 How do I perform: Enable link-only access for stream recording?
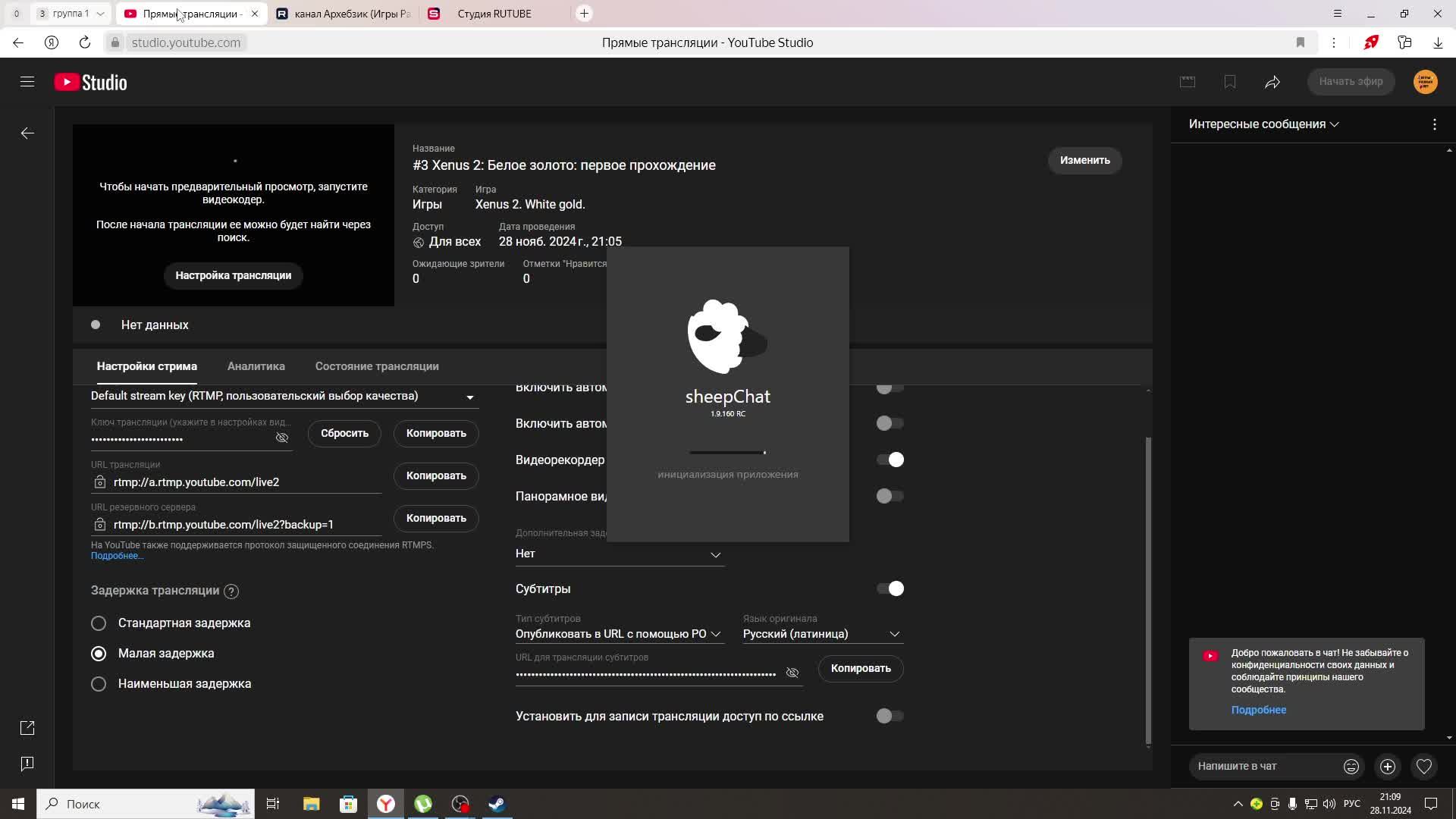[x=890, y=716]
